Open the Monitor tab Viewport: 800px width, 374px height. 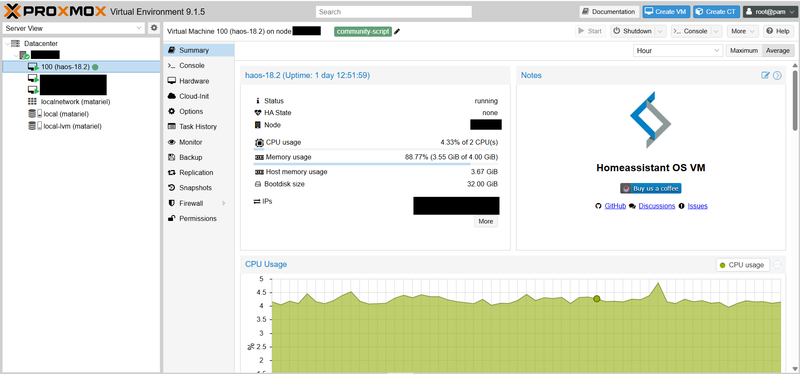[x=198, y=142]
